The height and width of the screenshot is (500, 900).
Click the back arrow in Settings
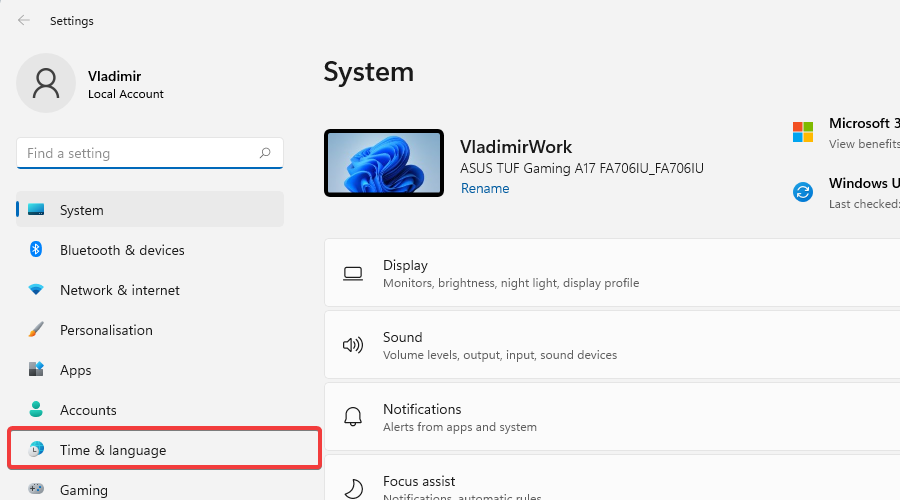[x=24, y=20]
